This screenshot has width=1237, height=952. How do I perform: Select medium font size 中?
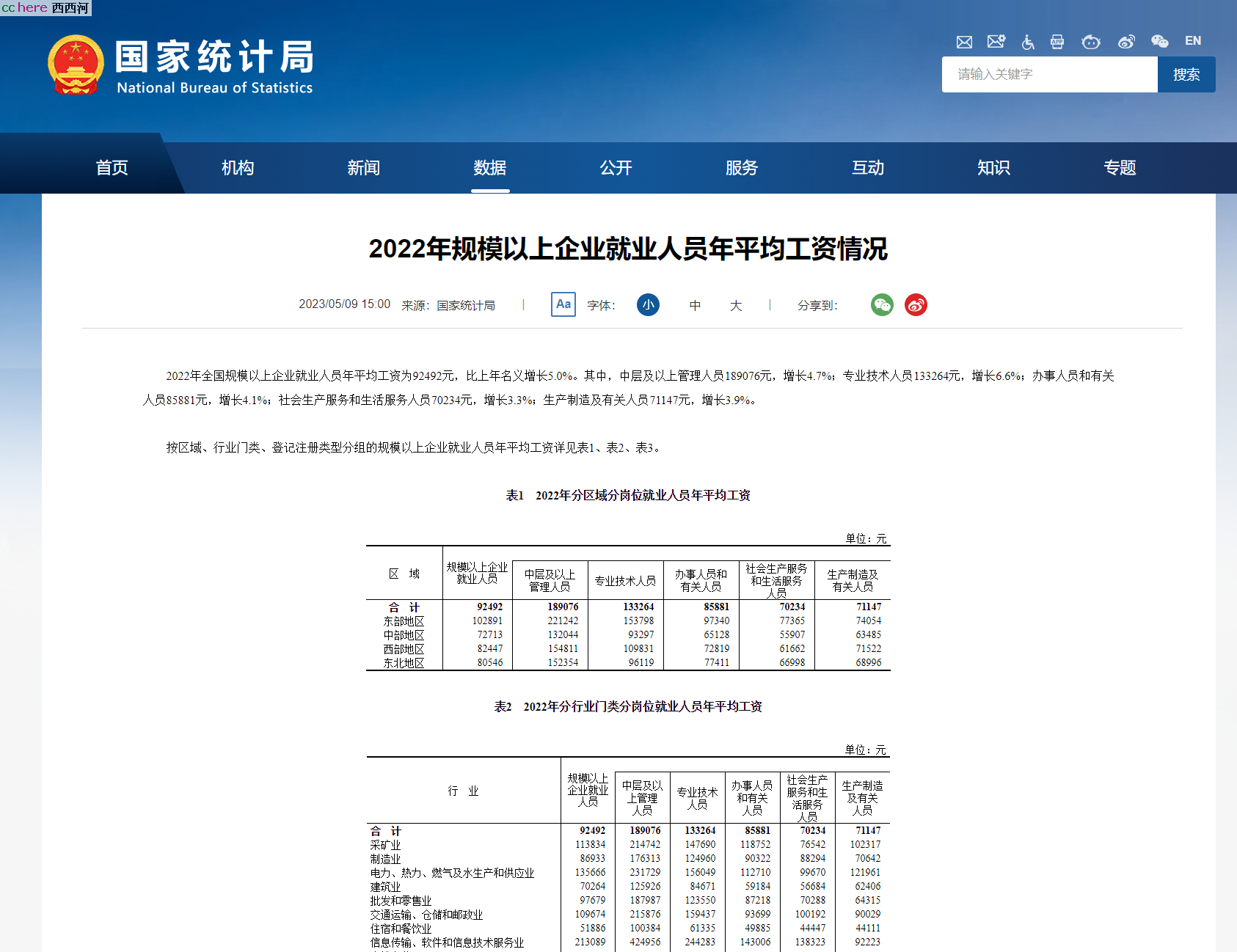(x=695, y=305)
